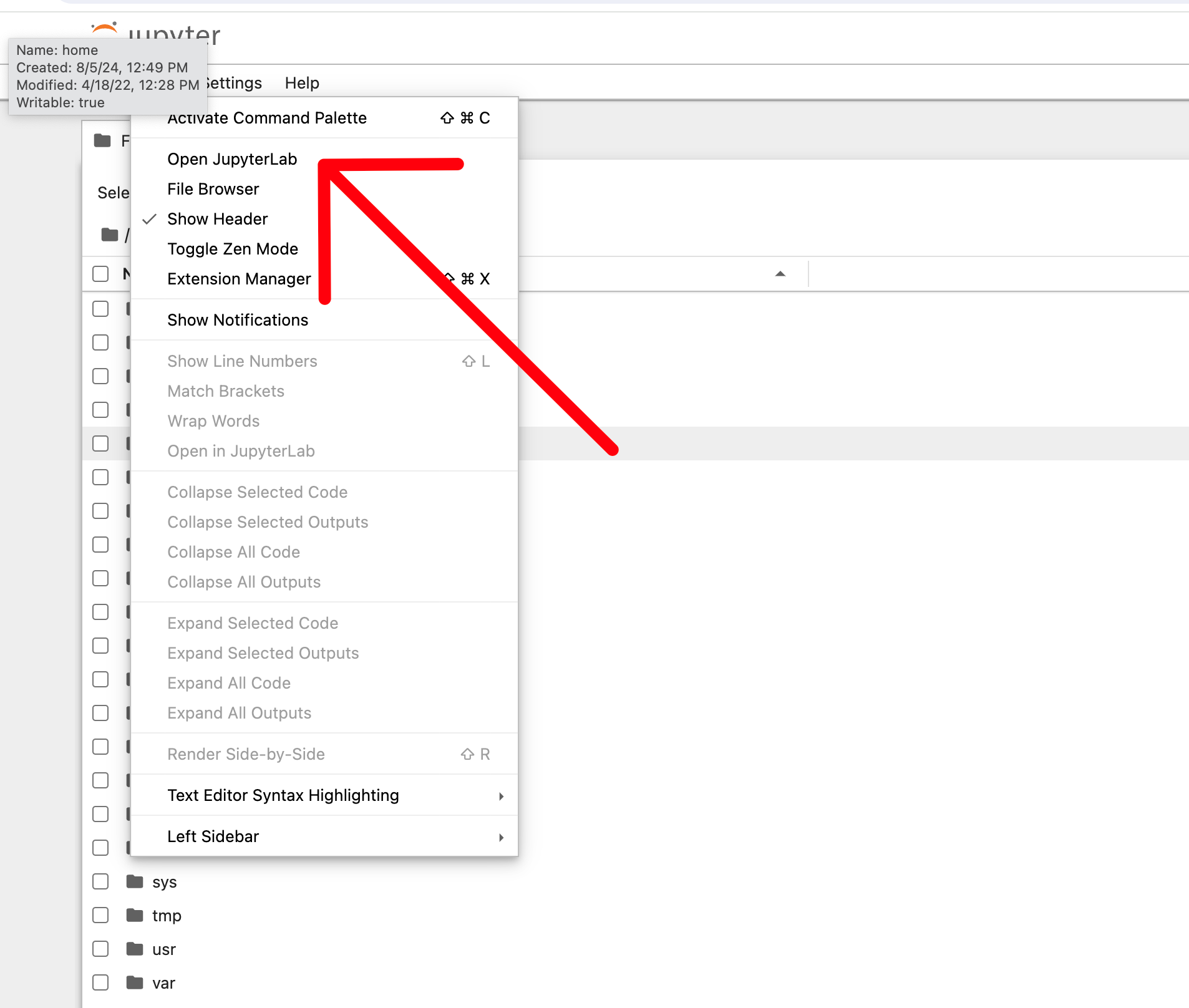Choose the File Browser menu entry

(324, 189)
